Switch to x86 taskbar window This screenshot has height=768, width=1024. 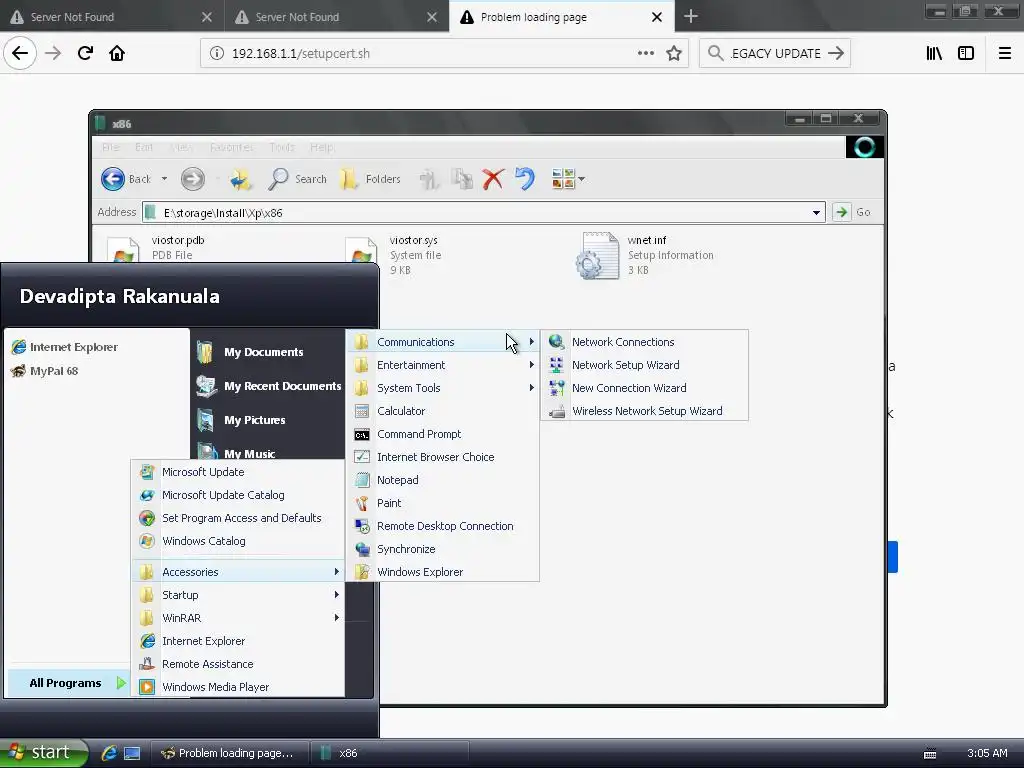click(389, 753)
